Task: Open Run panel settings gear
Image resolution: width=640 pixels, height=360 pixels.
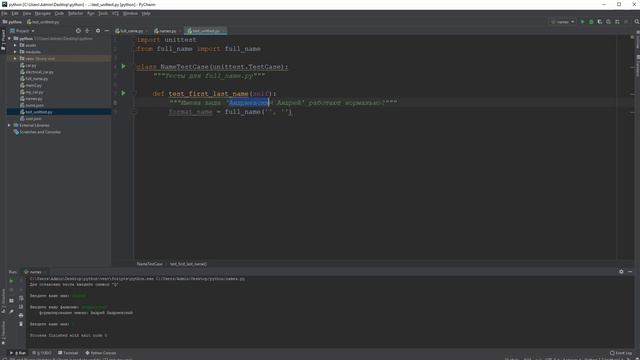Action: tap(621, 271)
